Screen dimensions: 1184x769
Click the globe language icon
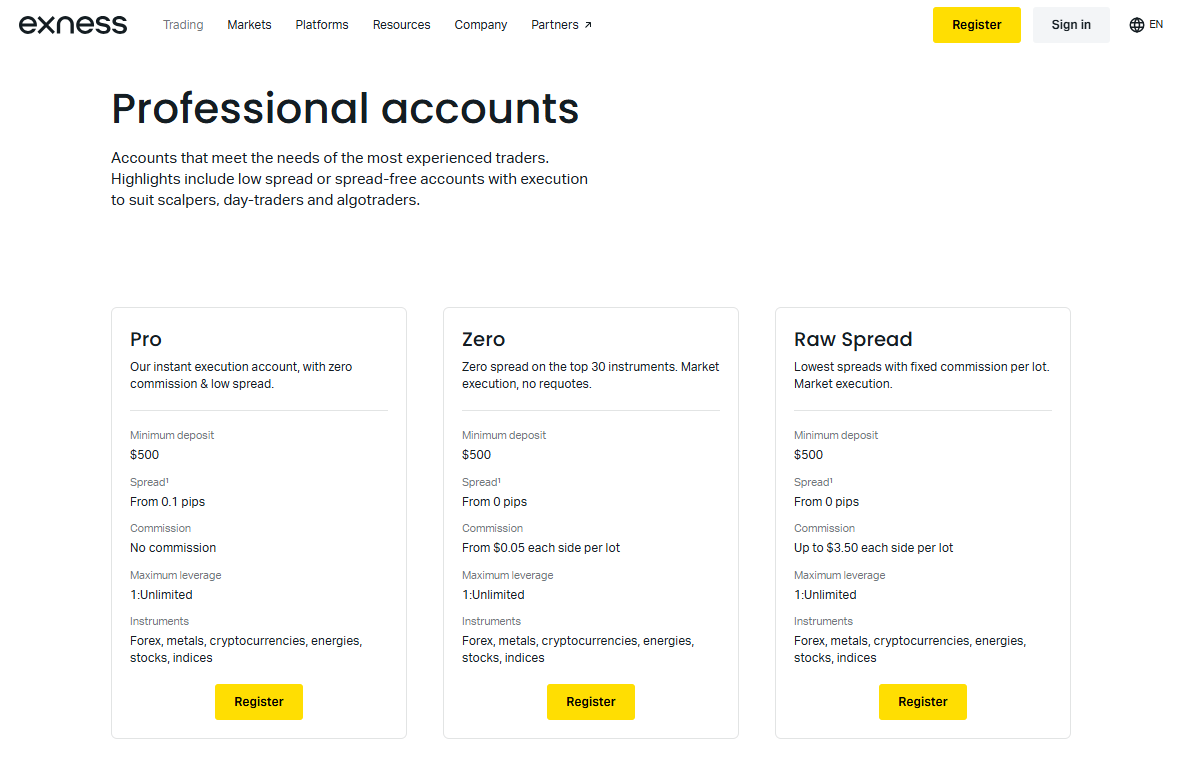tap(1136, 25)
